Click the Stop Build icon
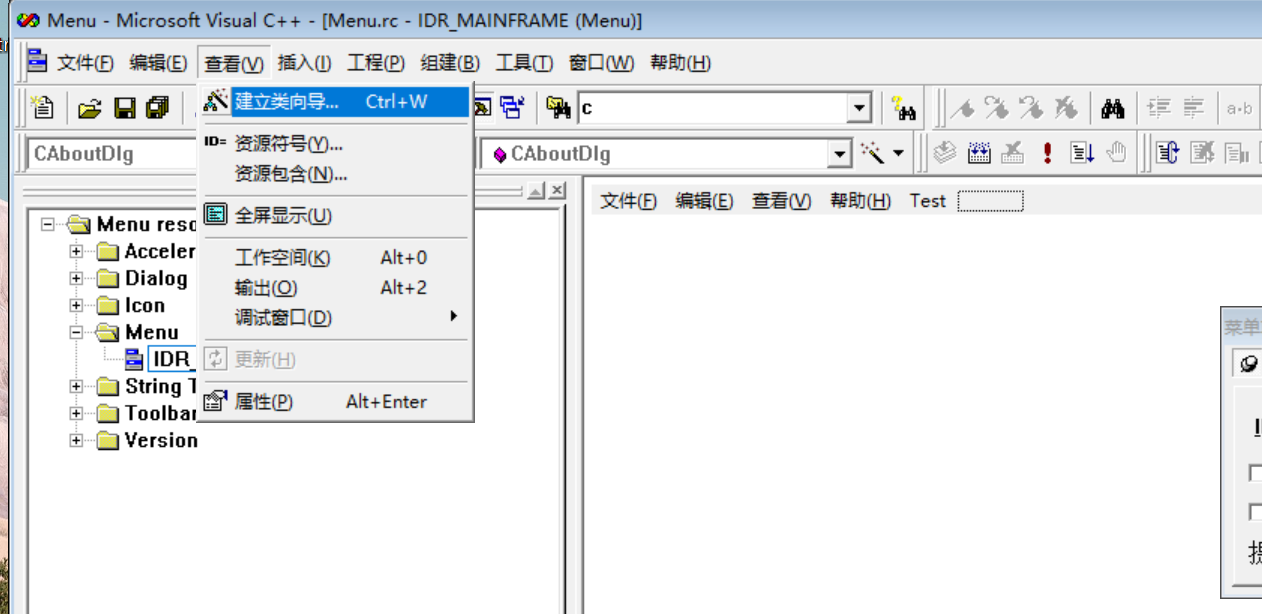The height and width of the screenshot is (614, 1262). click(x=1013, y=153)
